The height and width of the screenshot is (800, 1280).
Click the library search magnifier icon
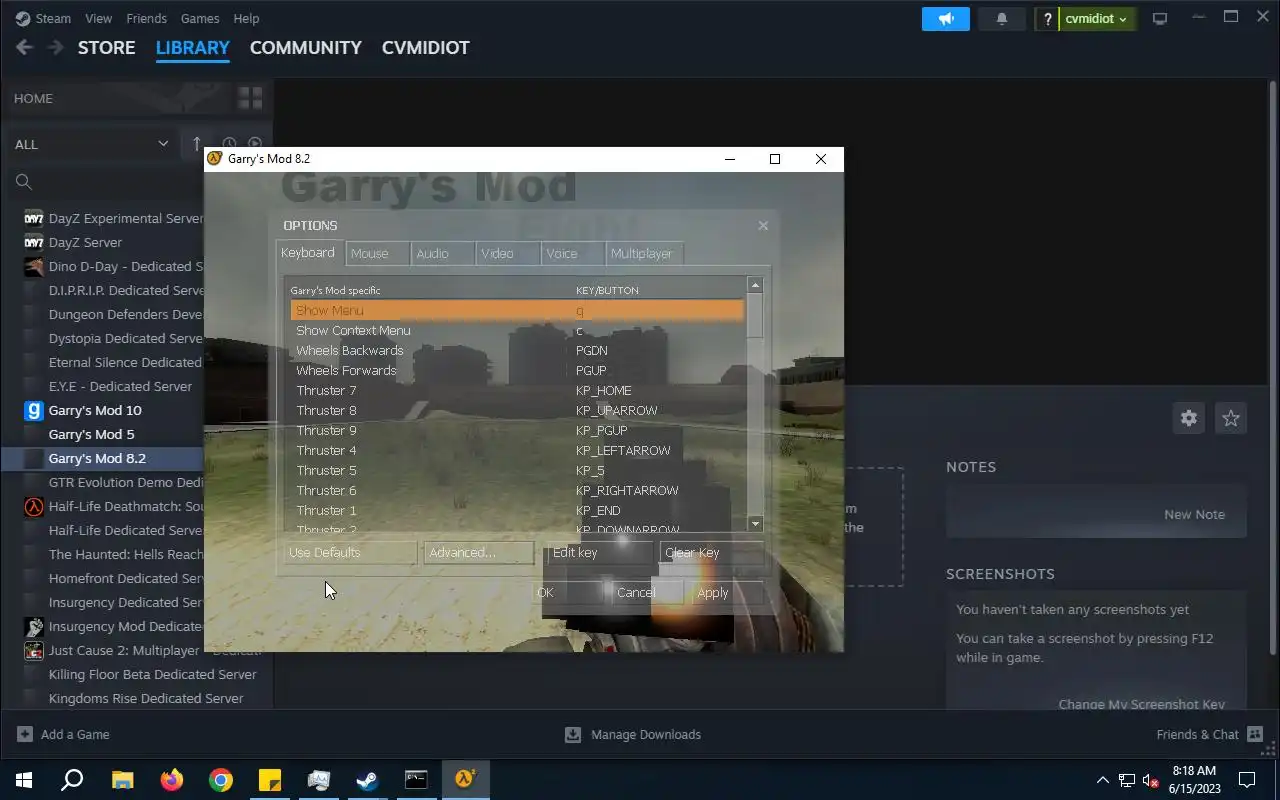click(x=24, y=182)
